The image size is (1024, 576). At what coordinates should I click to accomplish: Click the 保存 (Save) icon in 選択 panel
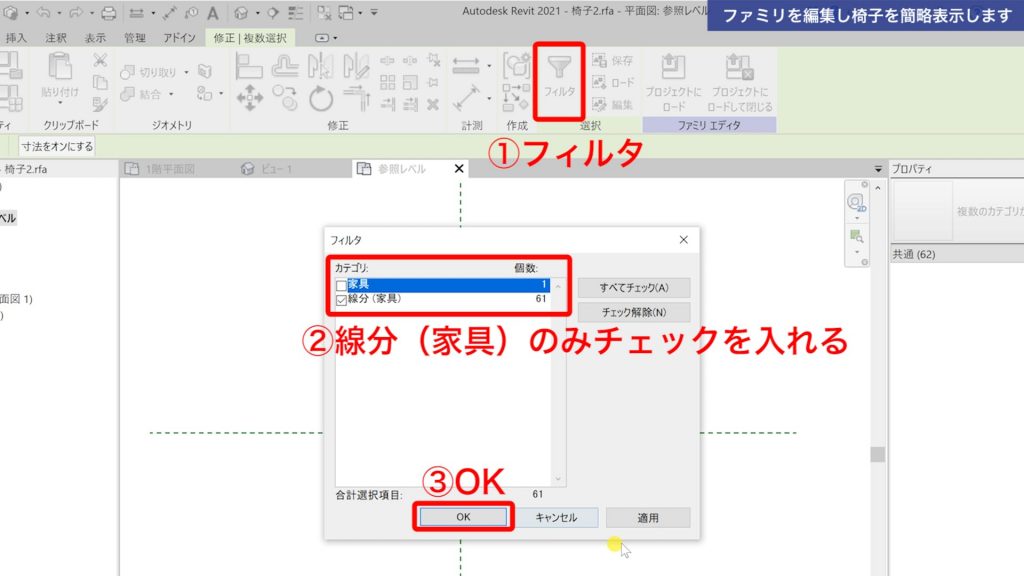tap(601, 59)
